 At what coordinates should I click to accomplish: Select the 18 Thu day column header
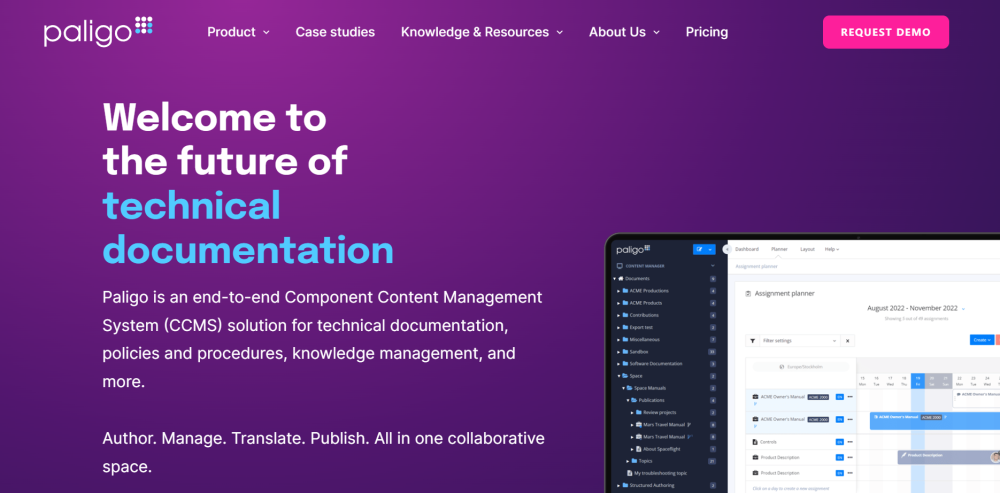pos(904,381)
